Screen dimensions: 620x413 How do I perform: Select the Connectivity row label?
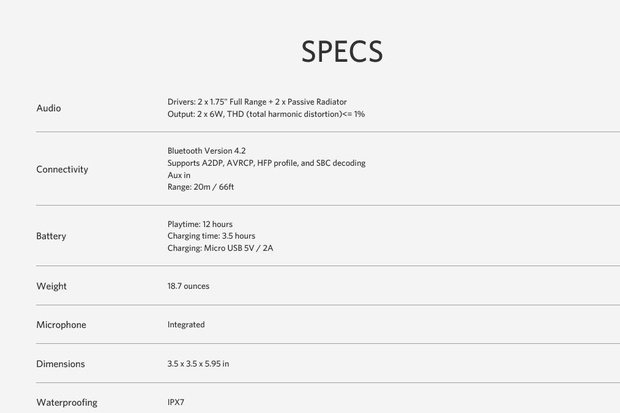62,169
